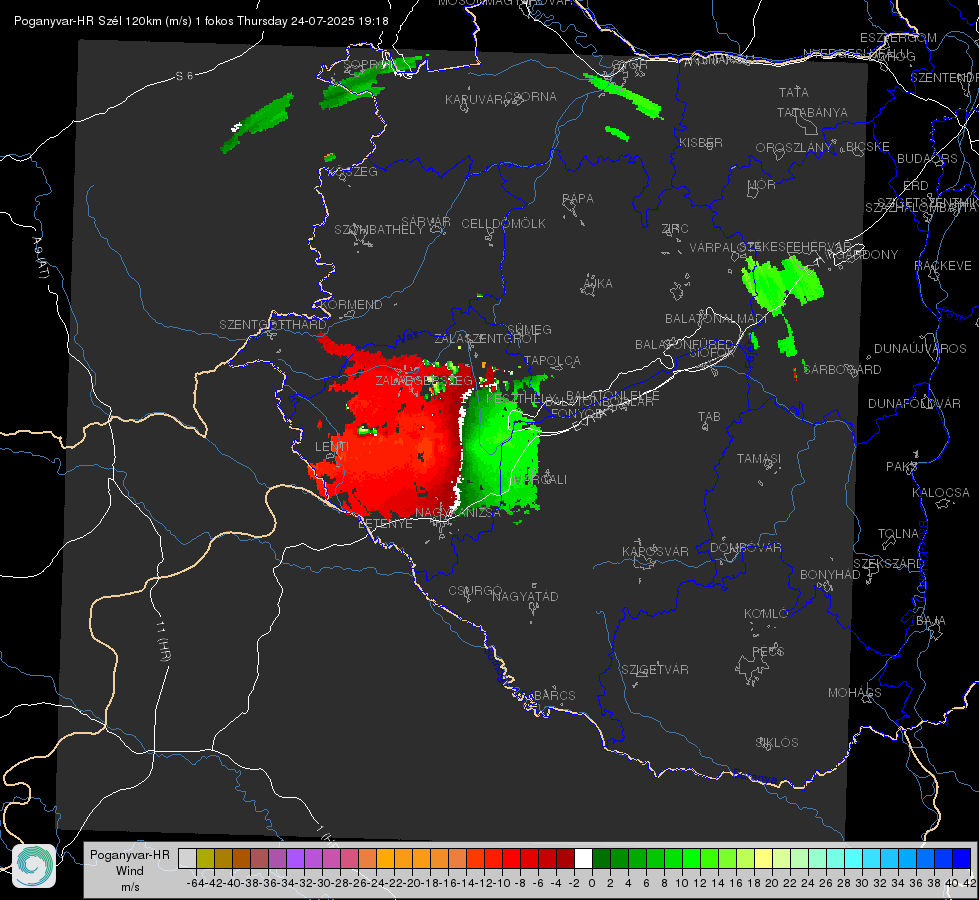The image size is (979, 900).
Task: Click the dark green swatch between 0 and 2
Action: (601, 859)
